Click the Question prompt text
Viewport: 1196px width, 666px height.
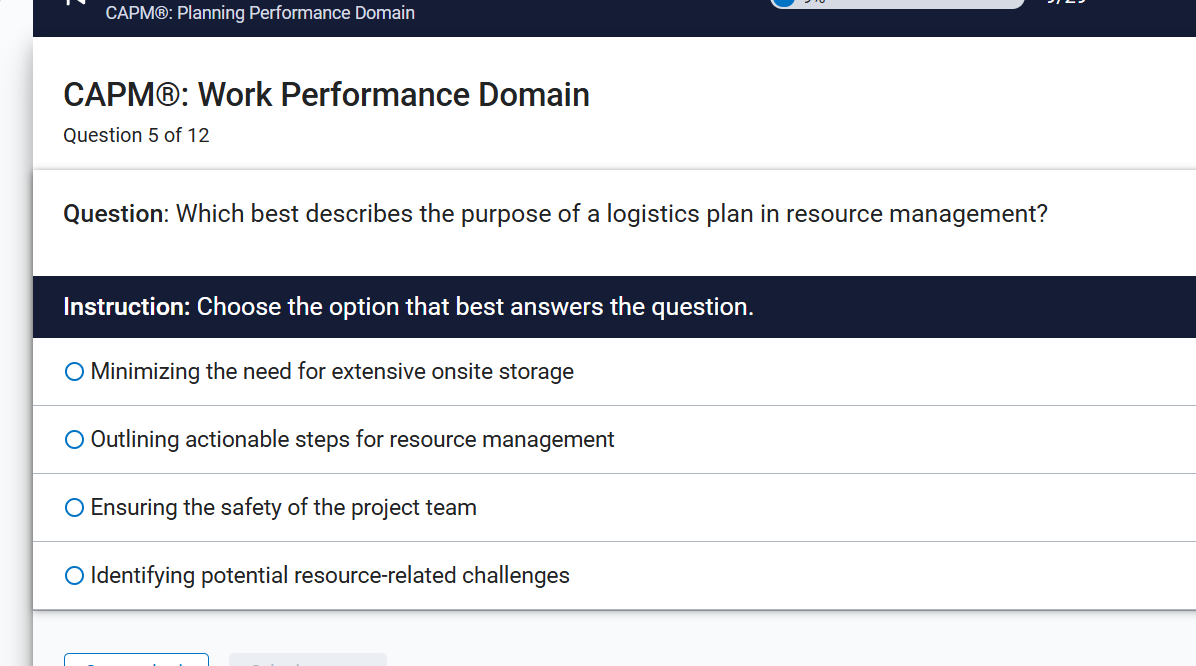coord(555,213)
